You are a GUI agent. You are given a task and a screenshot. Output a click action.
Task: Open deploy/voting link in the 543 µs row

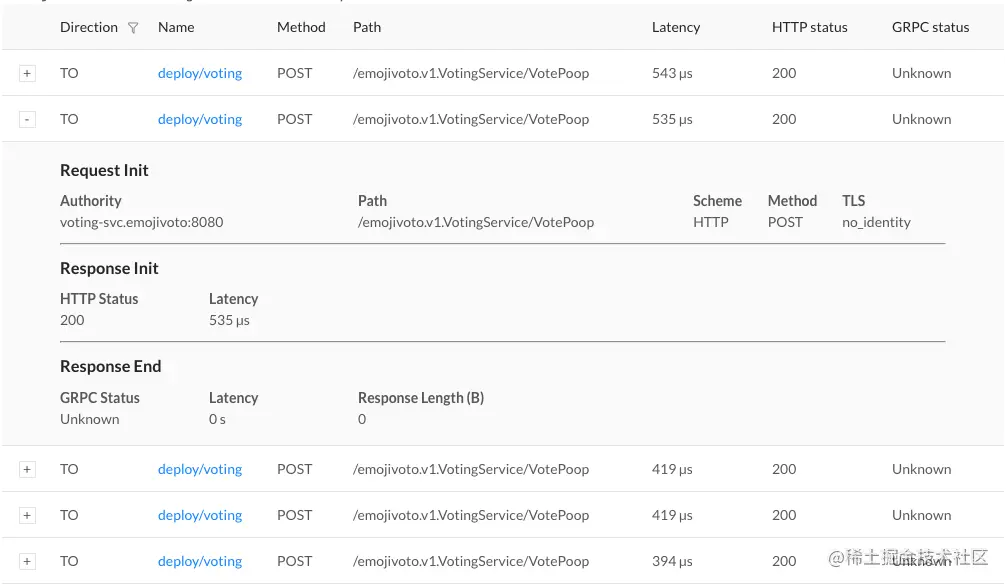click(200, 73)
